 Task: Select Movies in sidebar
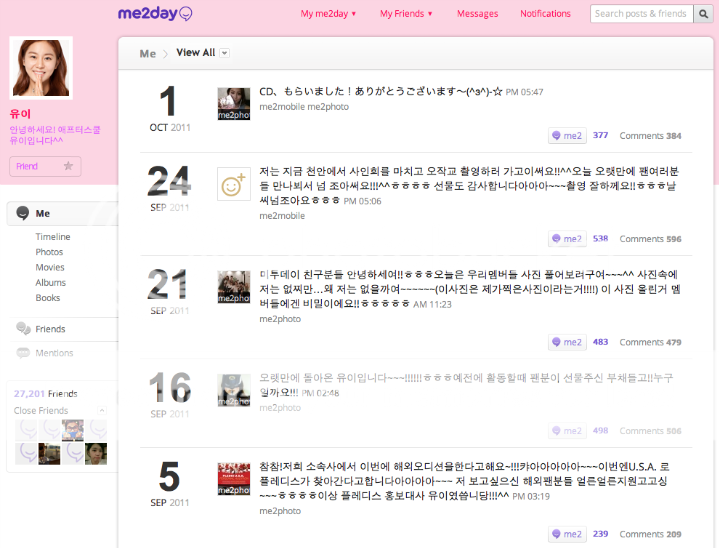[x=50, y=267]
